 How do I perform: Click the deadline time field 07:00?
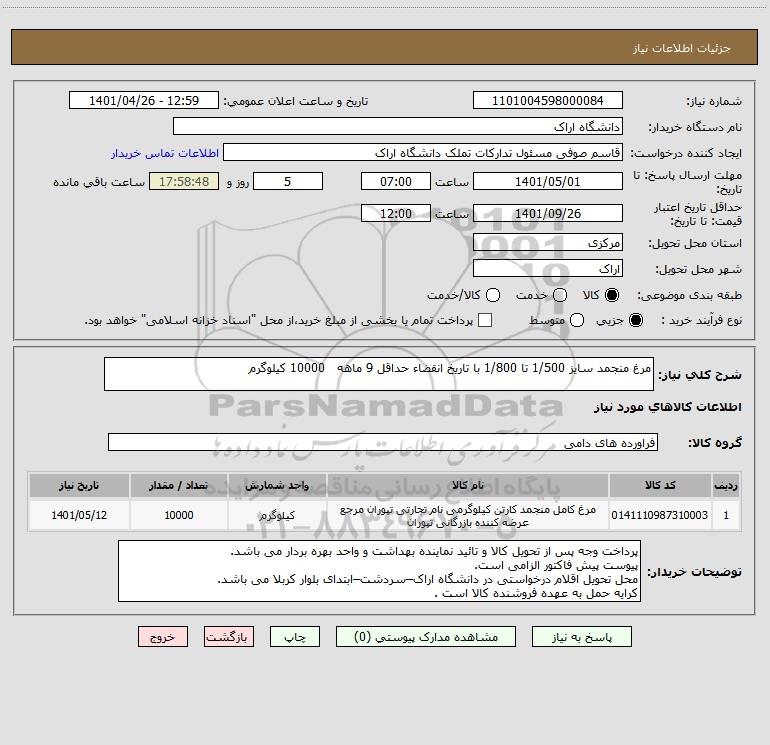tap(396, 181)
